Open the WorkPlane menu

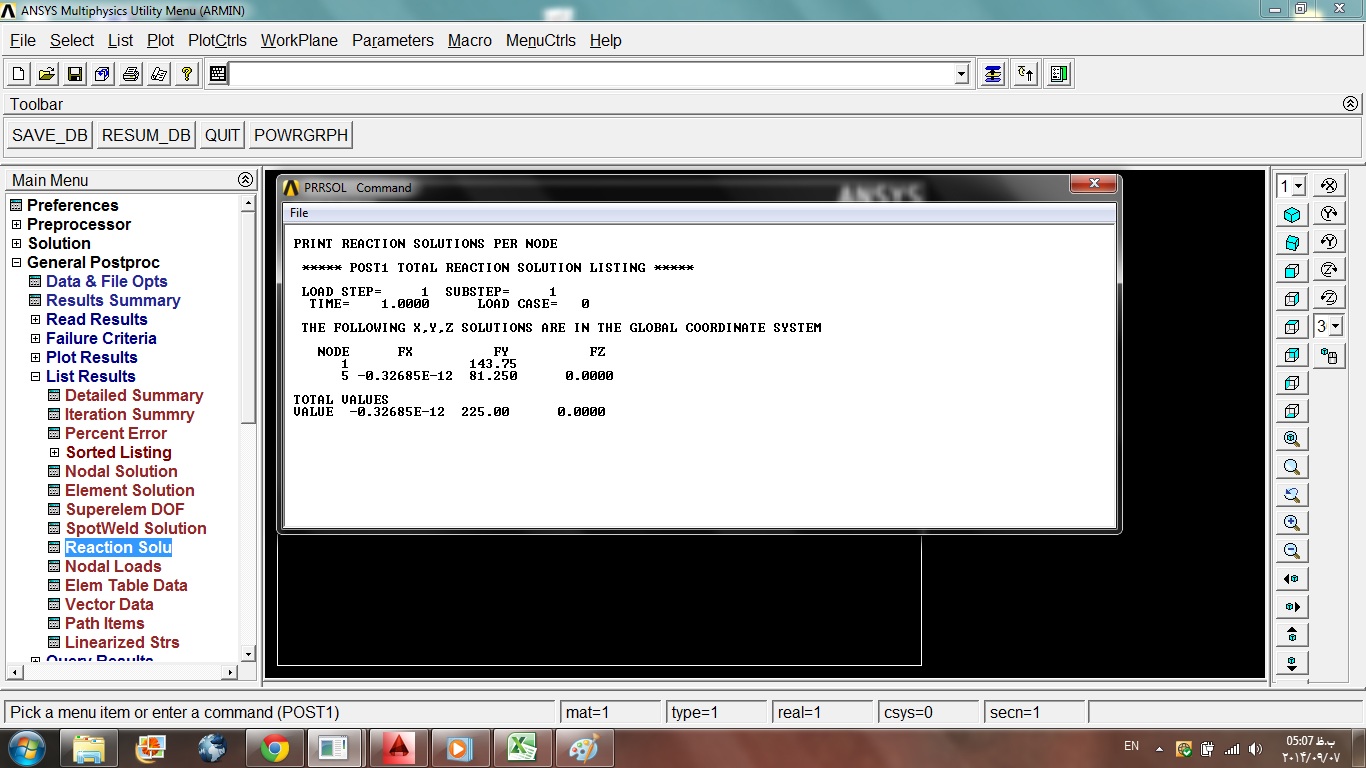[x=299, y=41]
